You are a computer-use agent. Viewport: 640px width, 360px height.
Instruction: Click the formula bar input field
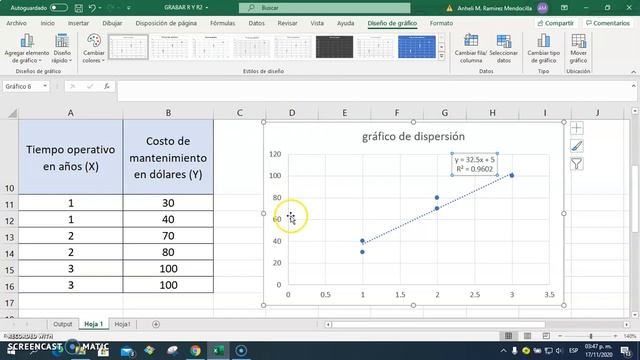click(373, 91)
